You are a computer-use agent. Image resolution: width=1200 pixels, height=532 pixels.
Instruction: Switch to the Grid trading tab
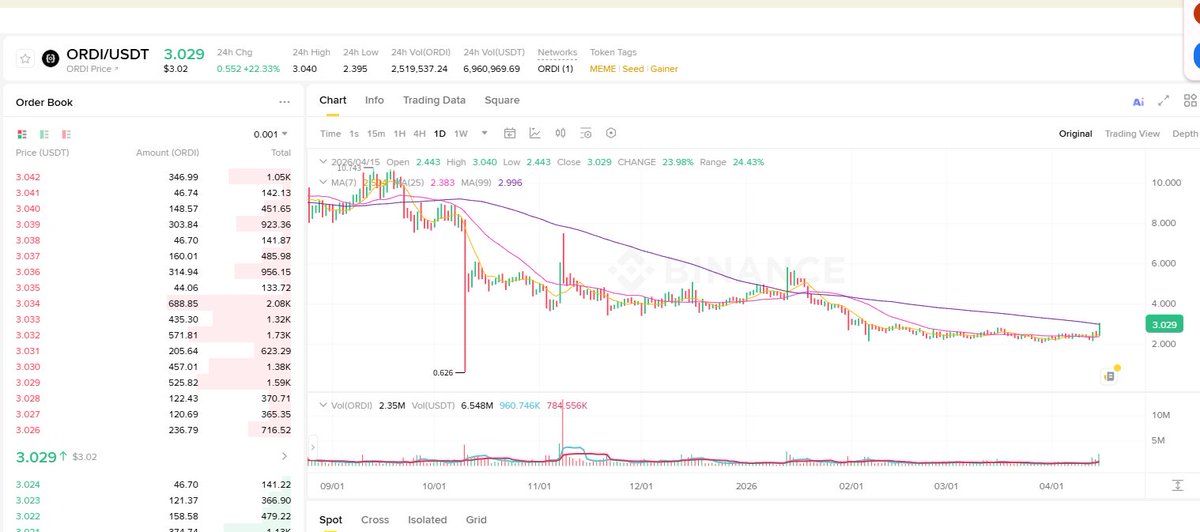[476, 520]
